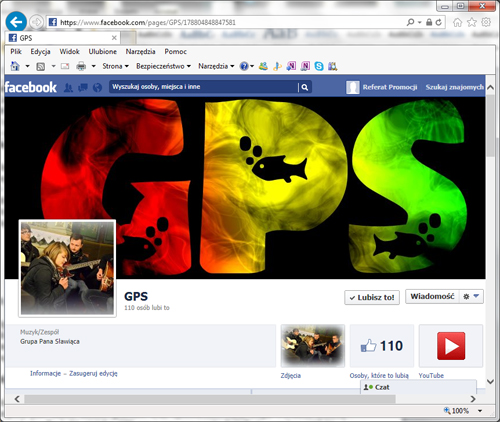Viewport: 500px width, 422px height.
Task: Click the Referat Promocji profile avatar
Action: [353, 87]
